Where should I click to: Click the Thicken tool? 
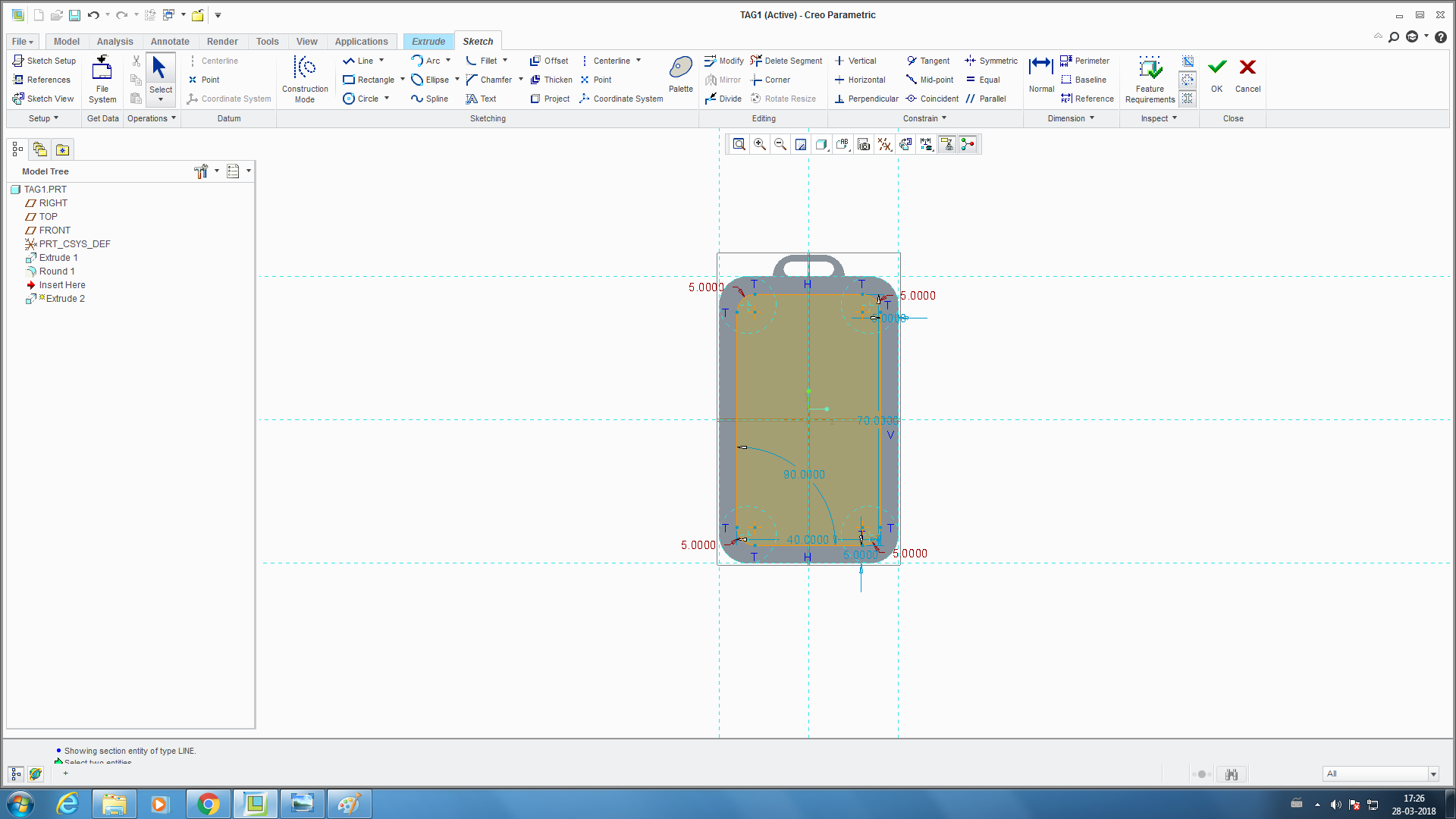pos(551,80)
